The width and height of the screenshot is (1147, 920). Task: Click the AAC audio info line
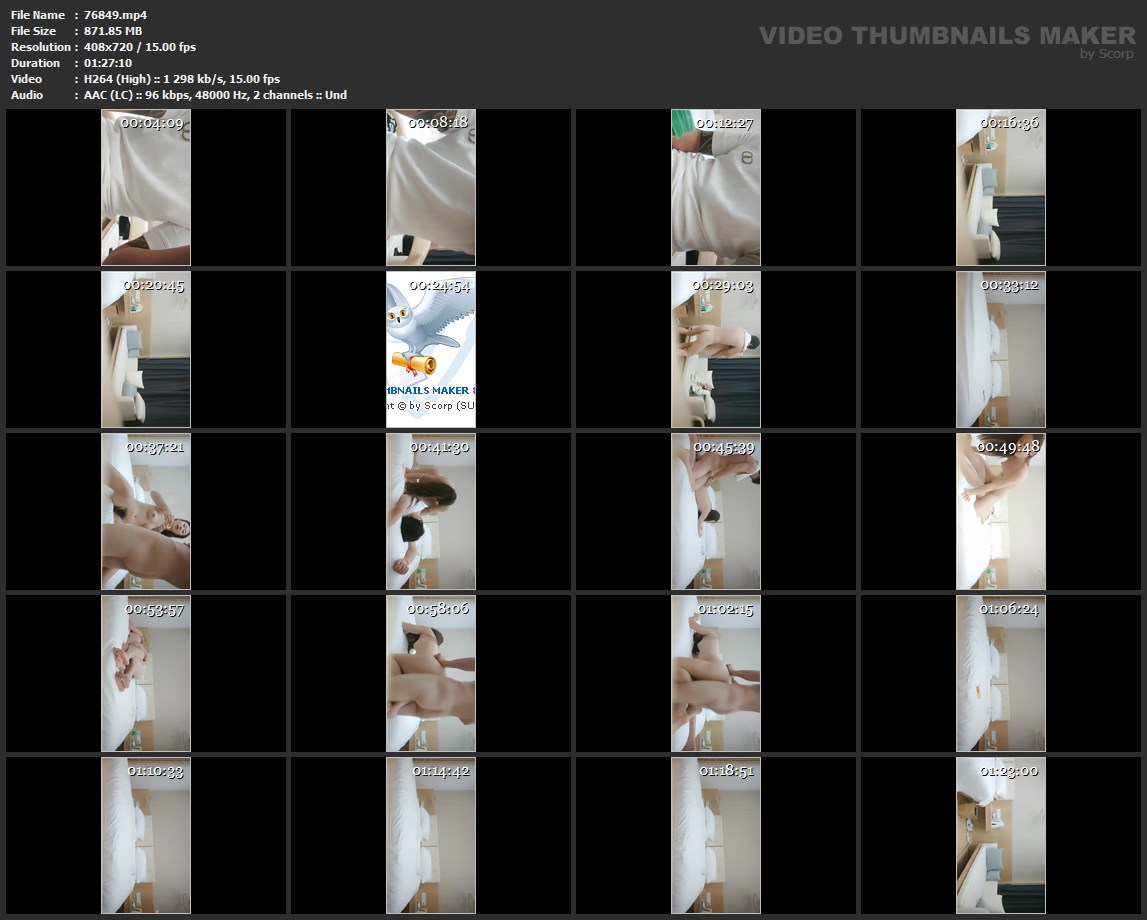[x=215, y=95]
